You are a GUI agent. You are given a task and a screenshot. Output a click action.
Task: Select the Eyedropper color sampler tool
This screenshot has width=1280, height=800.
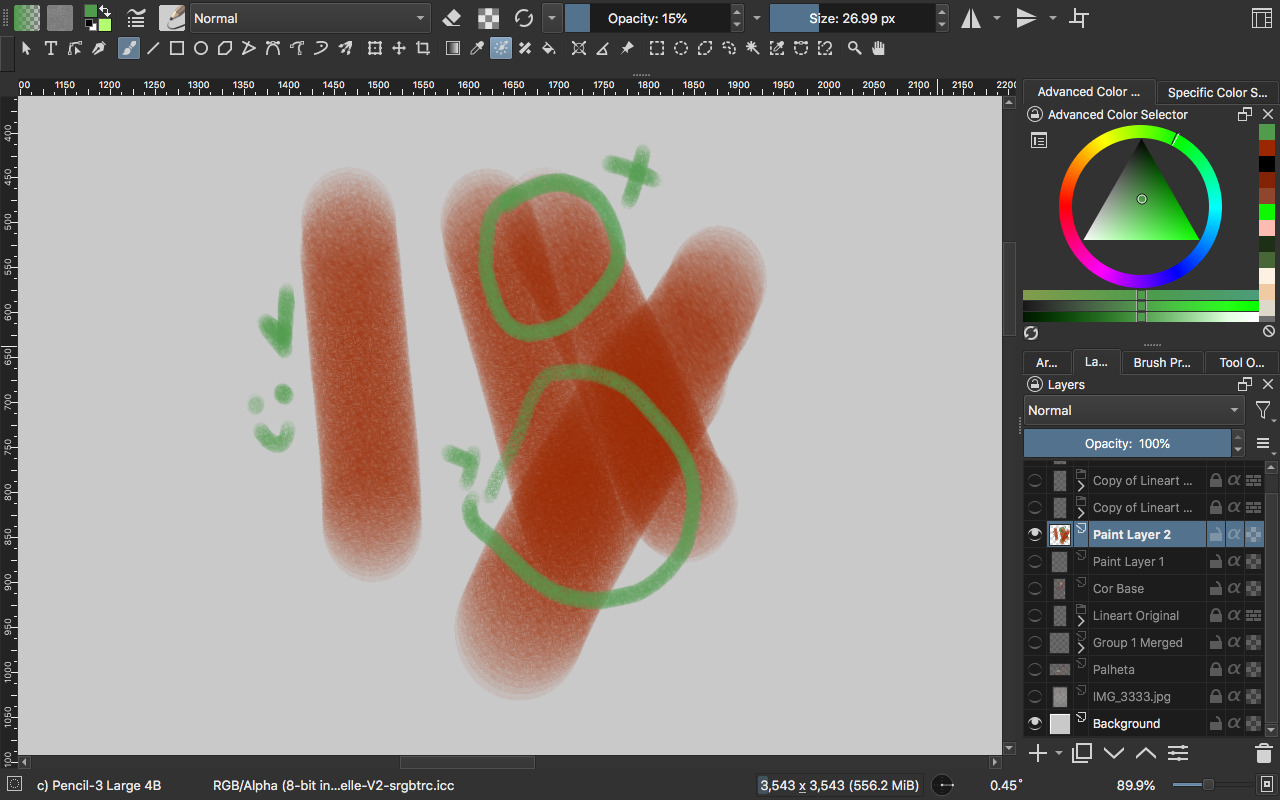(x=477, y=48)
